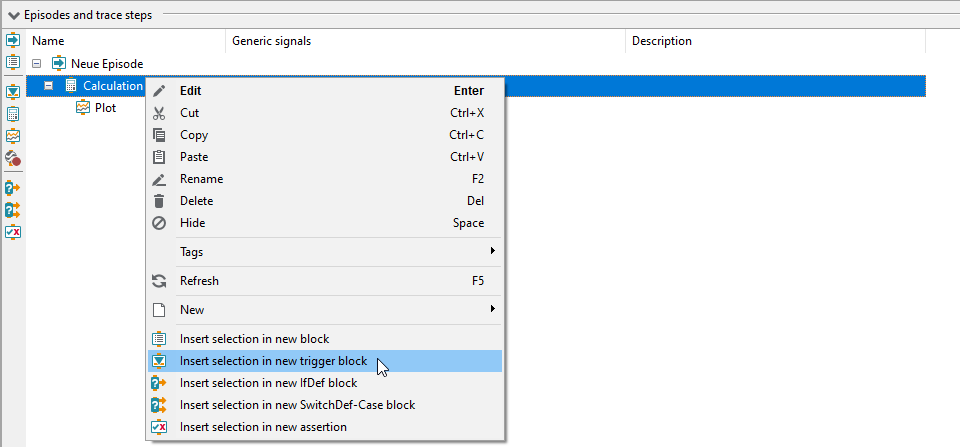This screenshot has height=447, width=960.
Task: Select the Neue Episode tree row
Action: pyautogui.click(x=475, y=64)
